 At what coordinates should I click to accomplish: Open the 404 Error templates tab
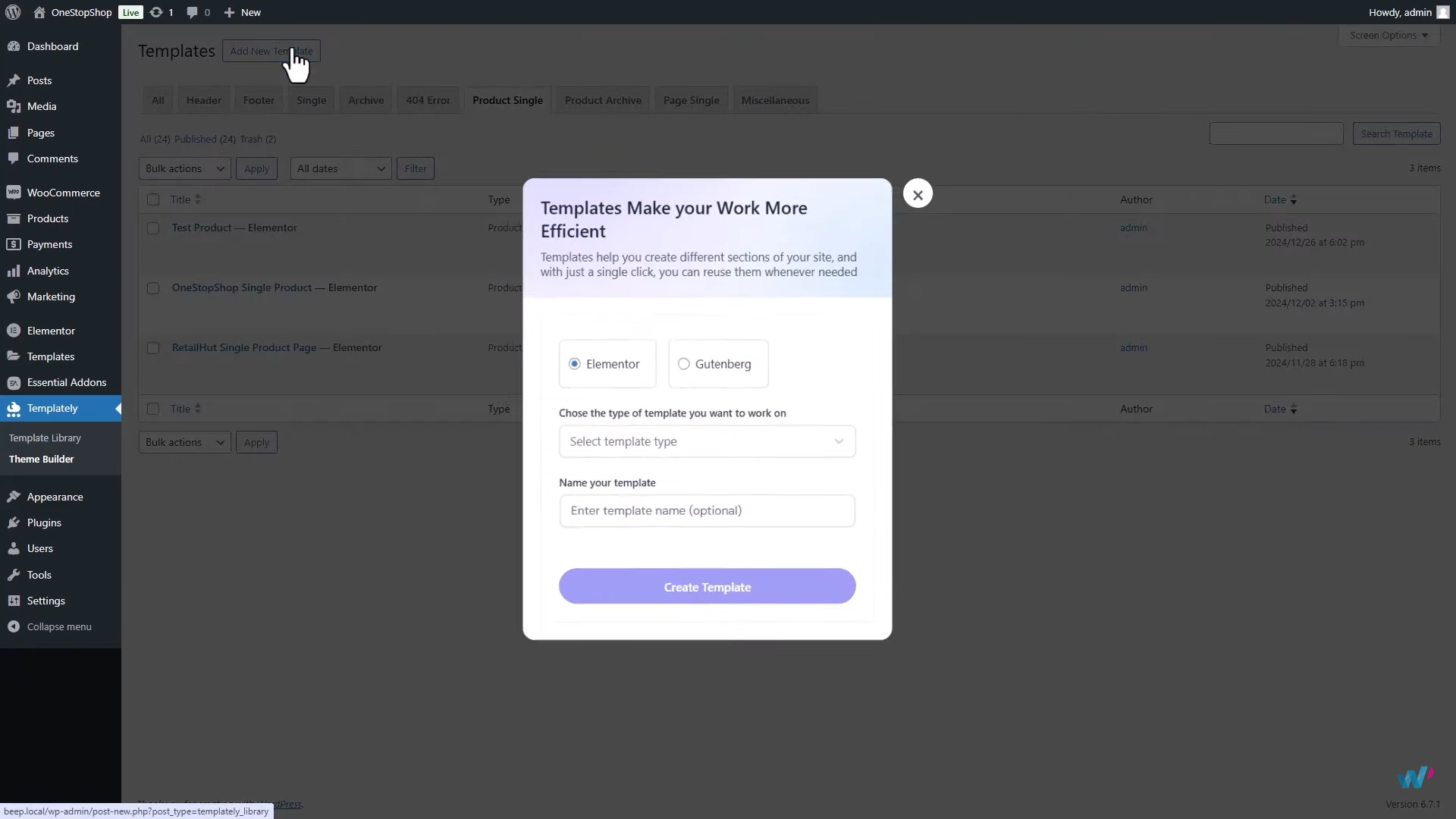[428, 99]
